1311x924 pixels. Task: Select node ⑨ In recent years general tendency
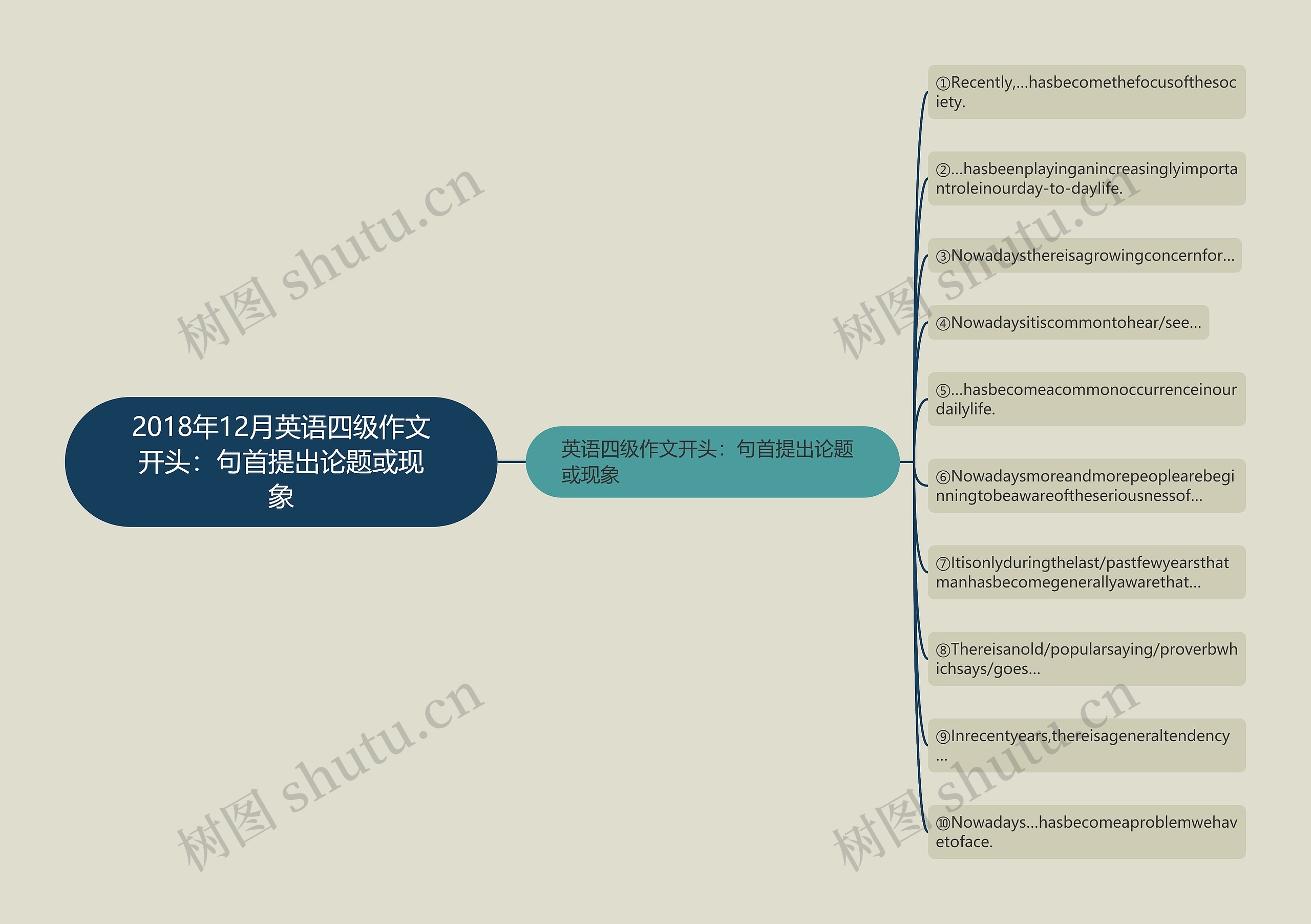click(x=1086, y=745)
